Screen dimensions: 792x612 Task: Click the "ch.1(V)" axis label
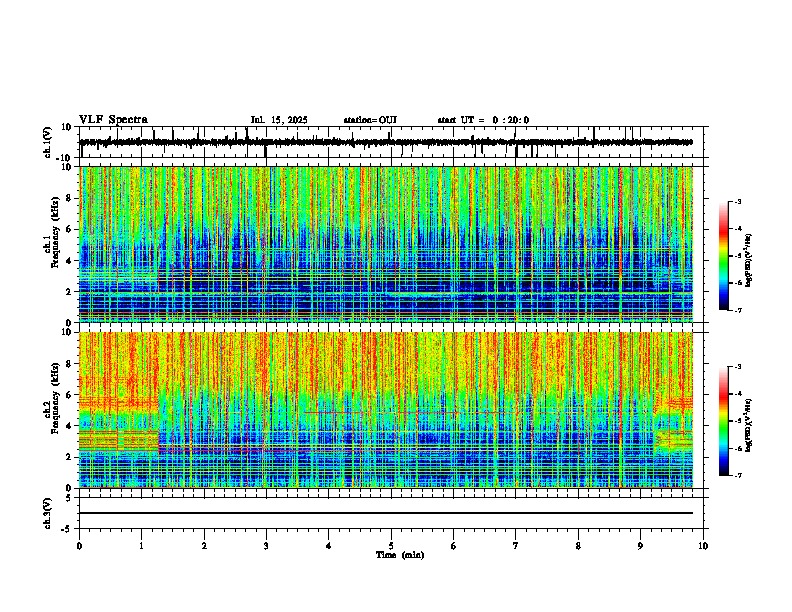48,142
